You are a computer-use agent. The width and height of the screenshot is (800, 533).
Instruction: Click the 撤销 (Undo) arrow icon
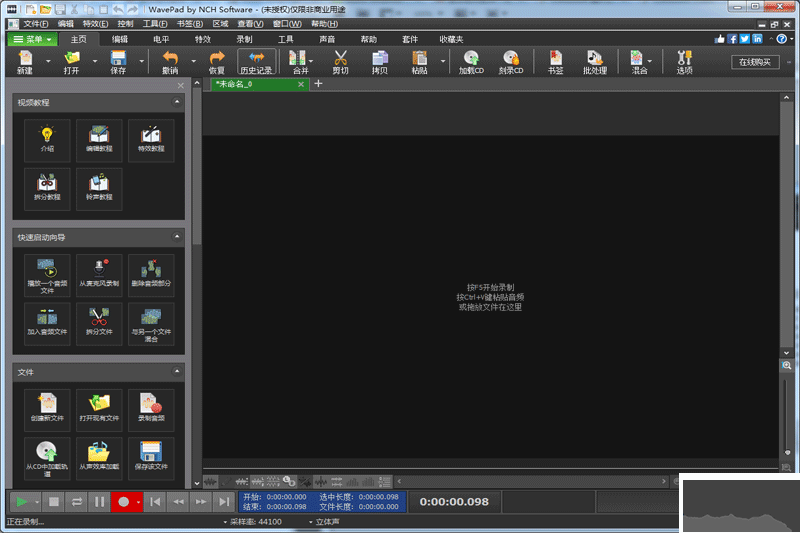tap(170, 62)
